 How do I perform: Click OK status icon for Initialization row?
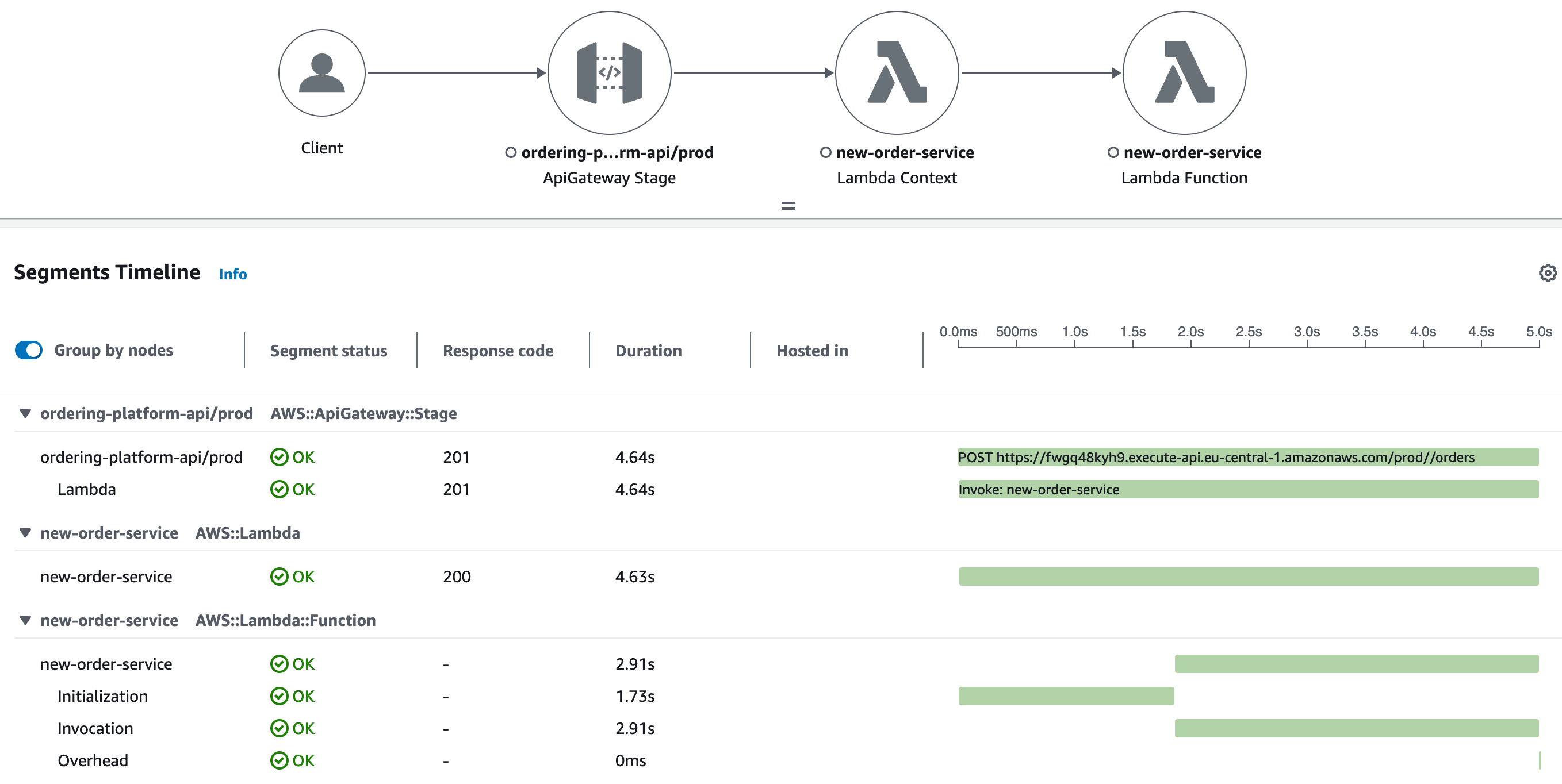[x=279, y=696]
